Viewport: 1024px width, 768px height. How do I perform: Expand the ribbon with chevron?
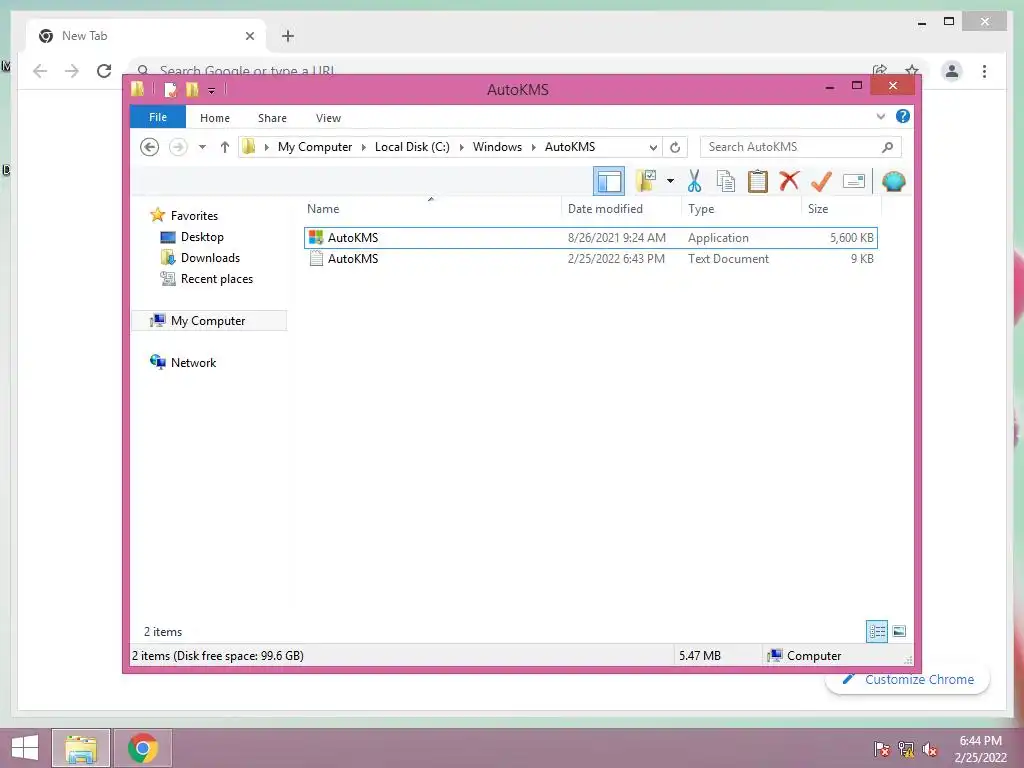point(880,116)
